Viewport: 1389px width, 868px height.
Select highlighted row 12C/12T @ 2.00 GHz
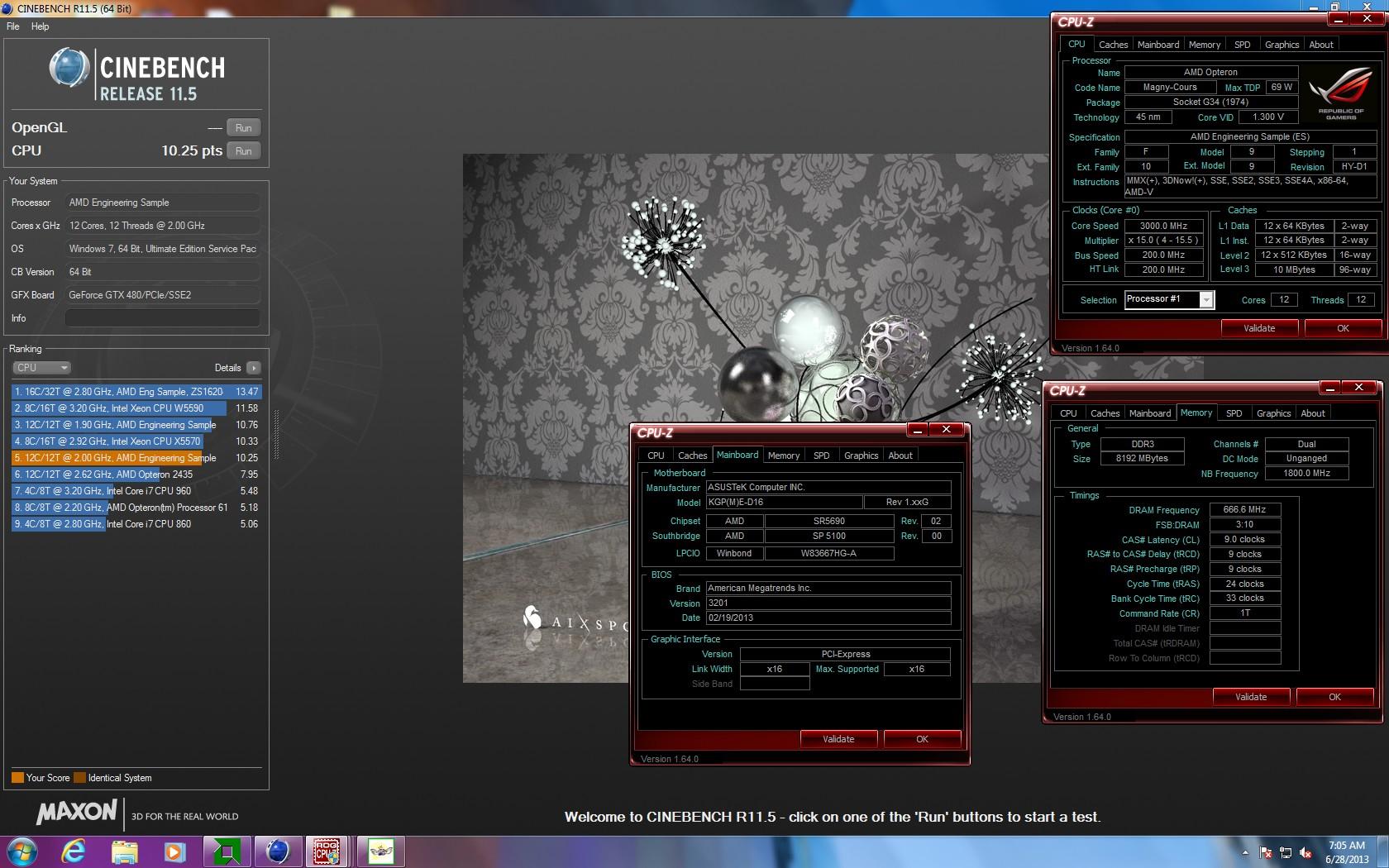[136, 458]
